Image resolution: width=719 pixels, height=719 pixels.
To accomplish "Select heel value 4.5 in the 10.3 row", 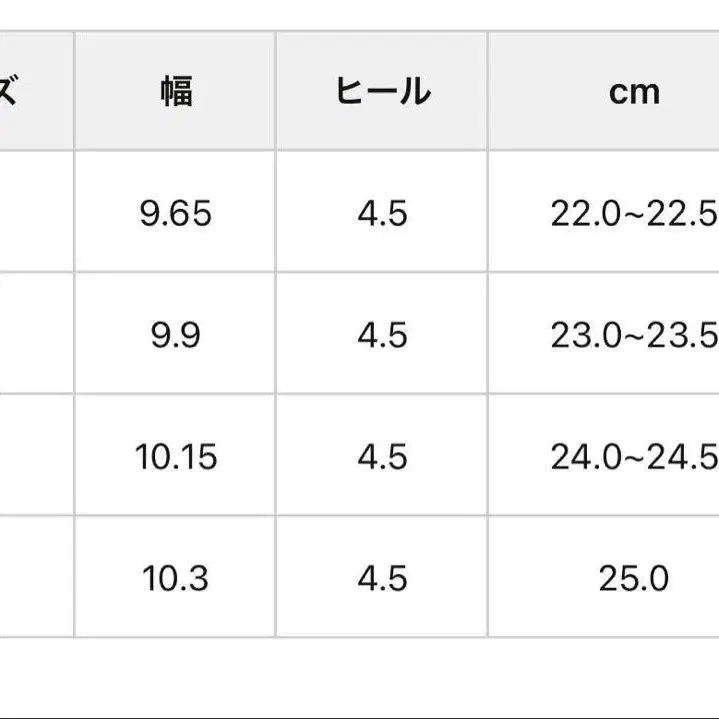I will (x=382, y=578).
